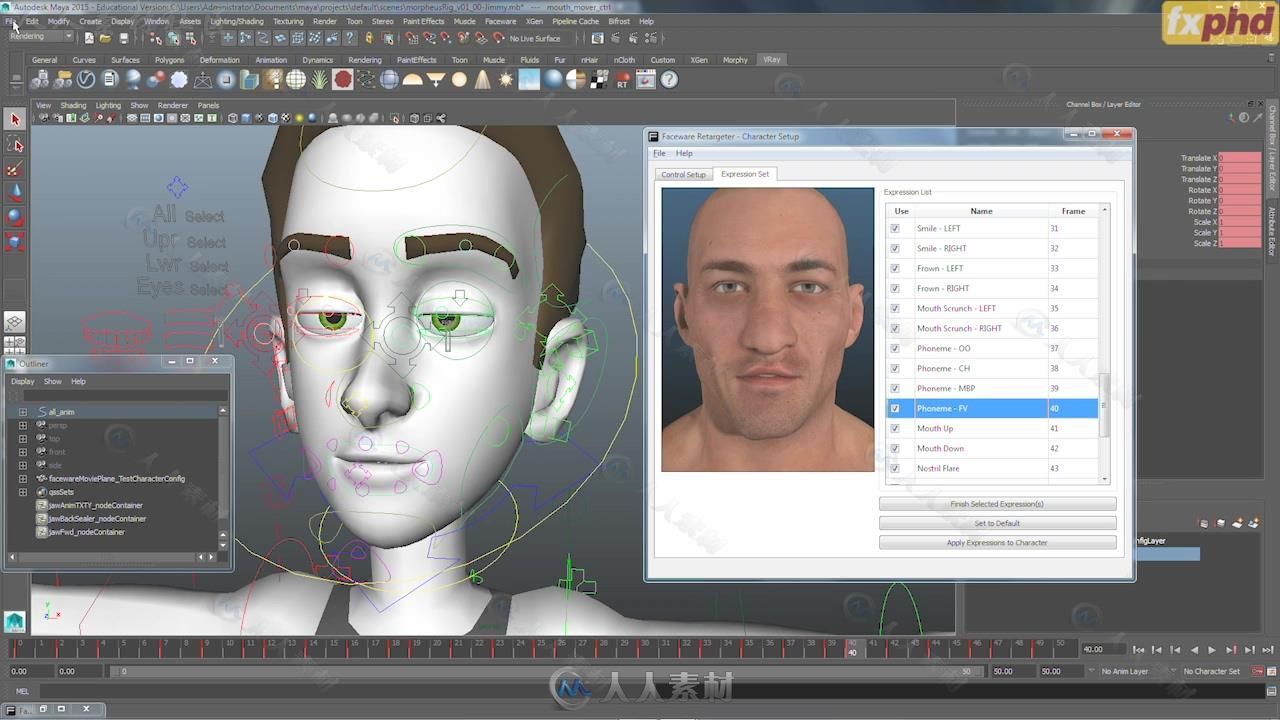
Task: Open Shading menu in viewport panel
Action: pyautogui.click(x=73, y=105)
